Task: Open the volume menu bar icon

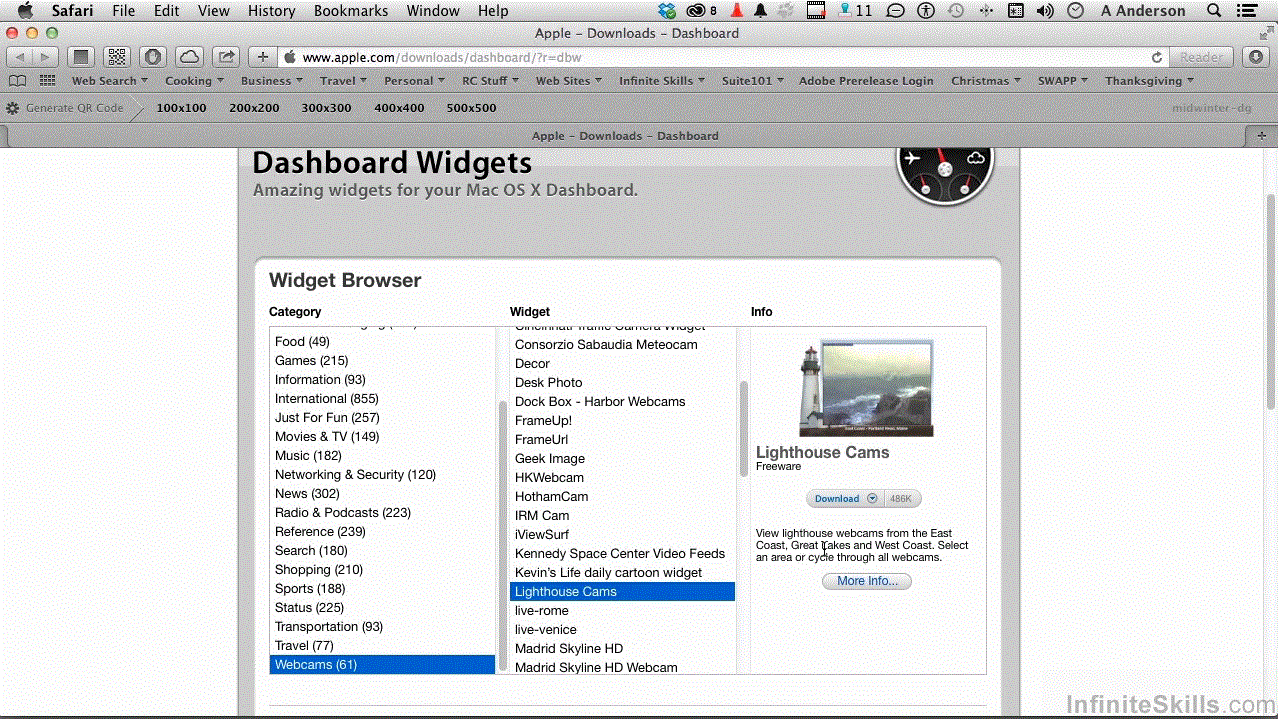Action: [x=1045, y=11]
